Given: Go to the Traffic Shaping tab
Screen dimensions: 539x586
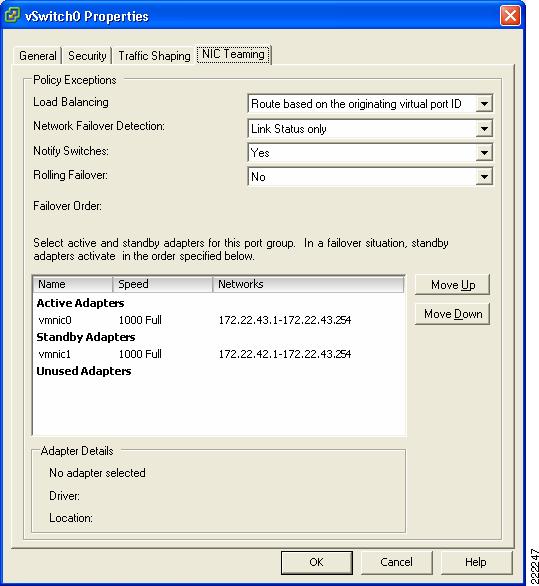Looking at the screenshot, I should coord(154,56).
